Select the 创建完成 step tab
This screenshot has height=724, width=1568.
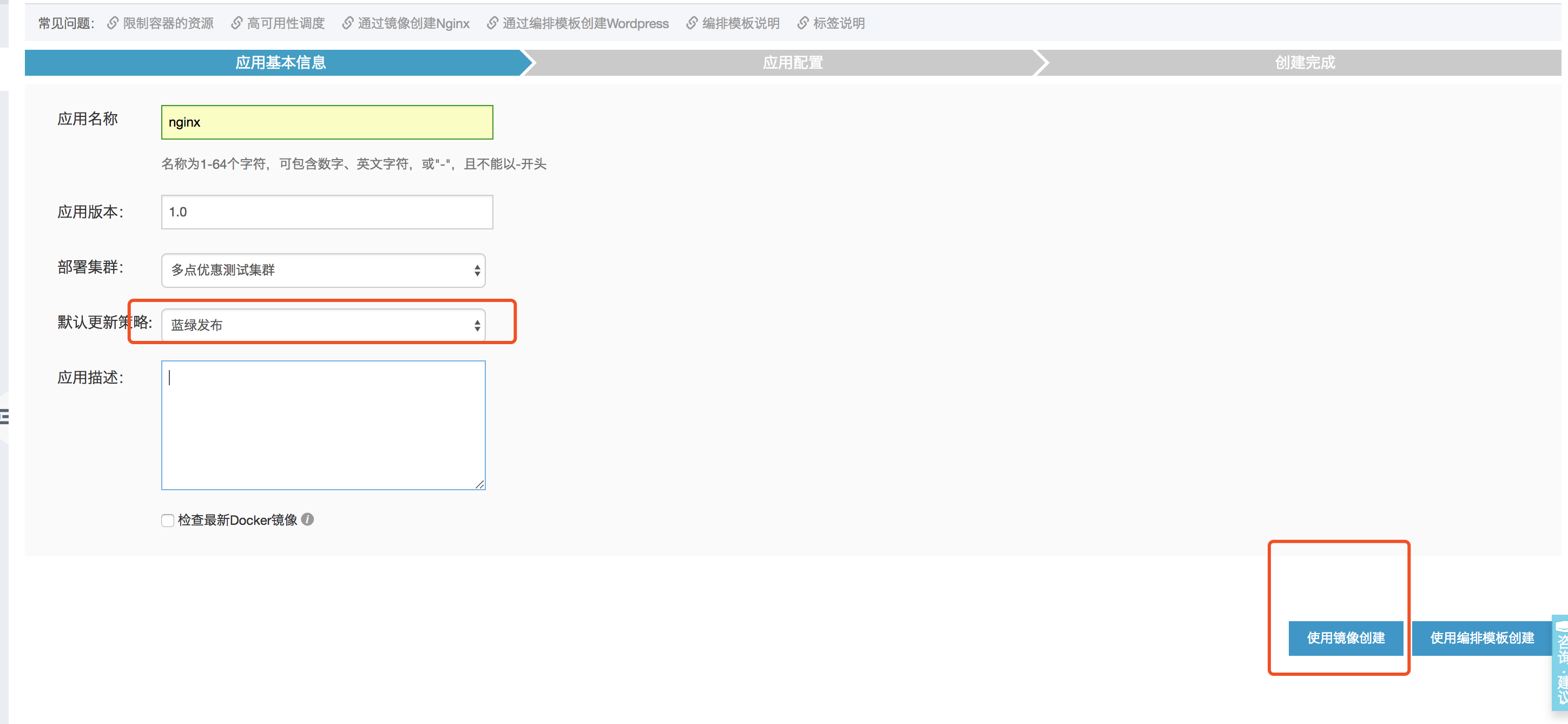click(x=1305, y=62)
